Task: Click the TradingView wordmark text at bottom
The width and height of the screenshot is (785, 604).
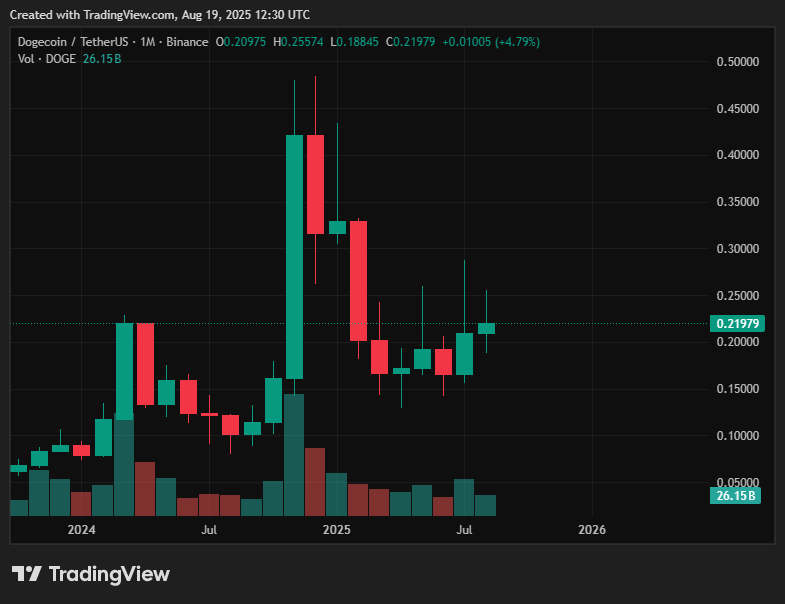Action: click(x=109, y=574)
